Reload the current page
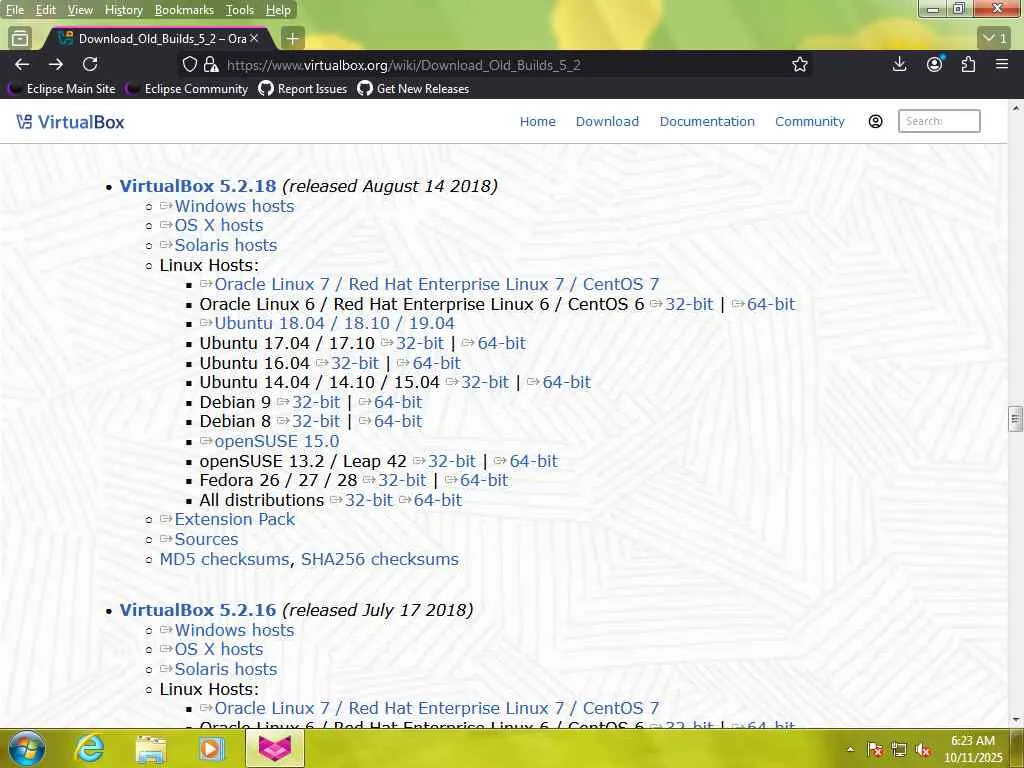The width and height of the screenshot is (1024, 768). 90,64
